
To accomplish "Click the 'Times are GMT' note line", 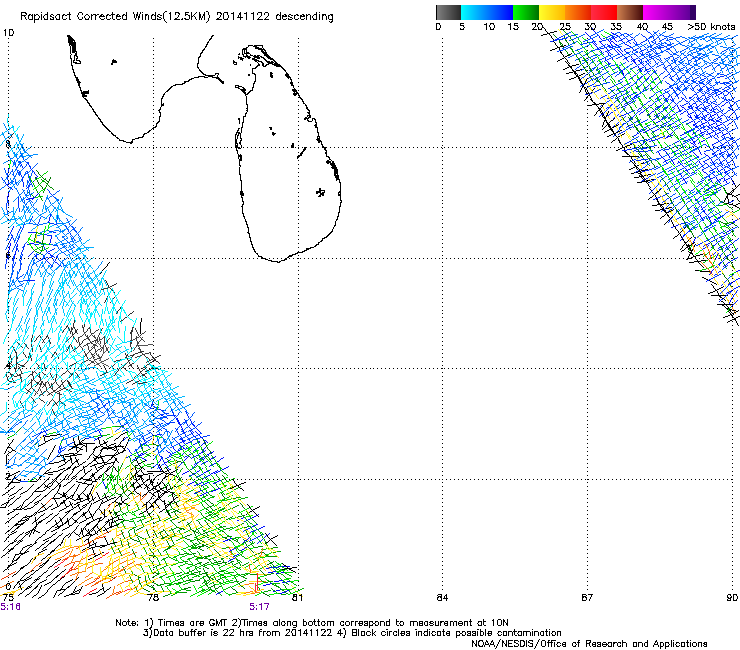I will point(312,623).
